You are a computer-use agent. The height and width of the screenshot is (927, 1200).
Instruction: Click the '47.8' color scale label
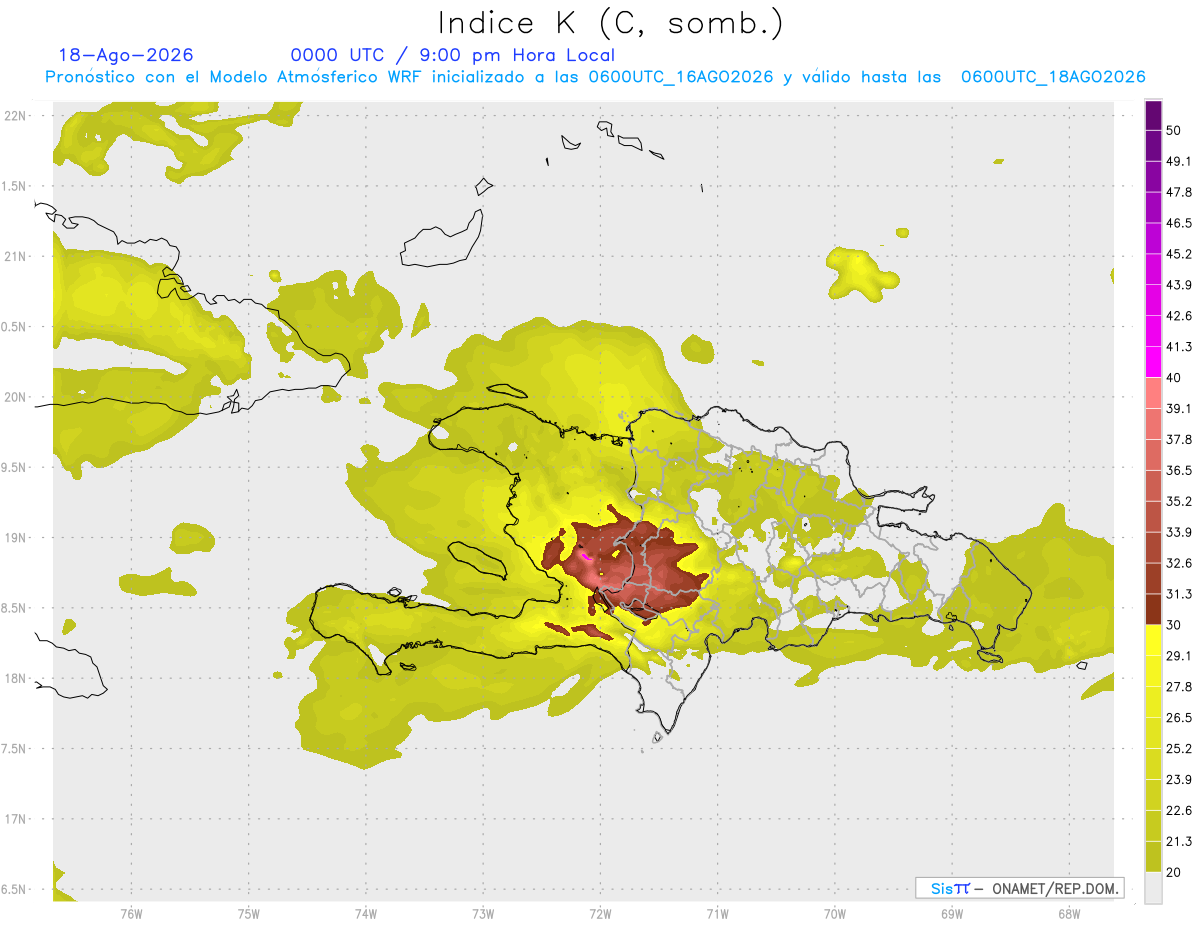pos(1179,192)
